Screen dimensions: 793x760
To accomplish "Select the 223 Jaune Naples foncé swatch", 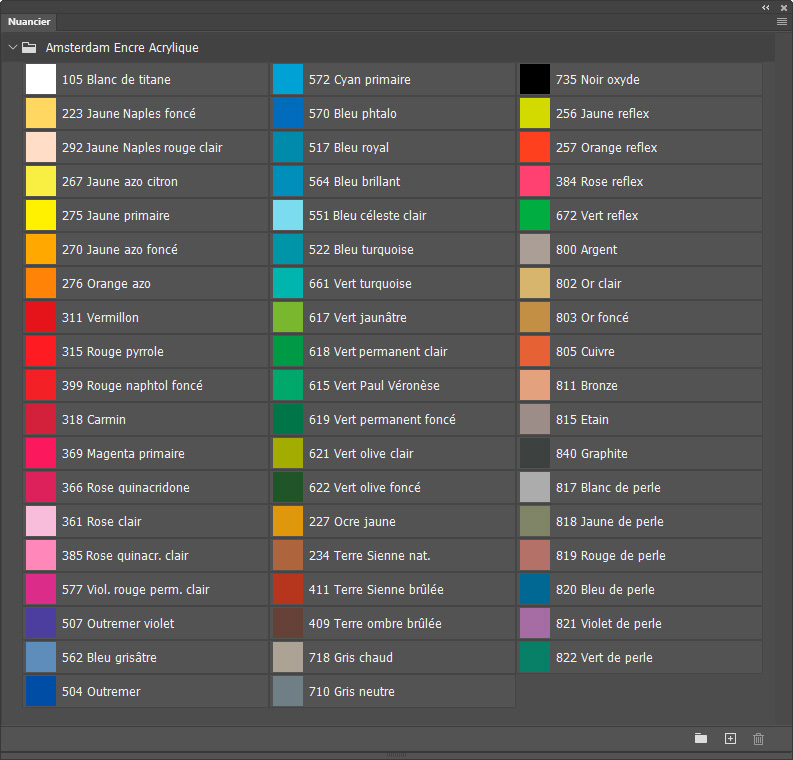I will coord(41,113).
